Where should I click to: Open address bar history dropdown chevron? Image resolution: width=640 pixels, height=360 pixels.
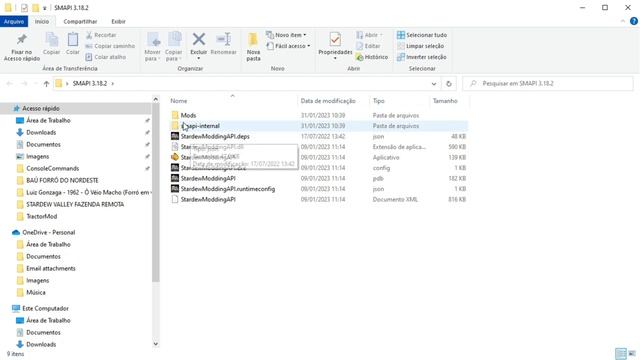434,84
